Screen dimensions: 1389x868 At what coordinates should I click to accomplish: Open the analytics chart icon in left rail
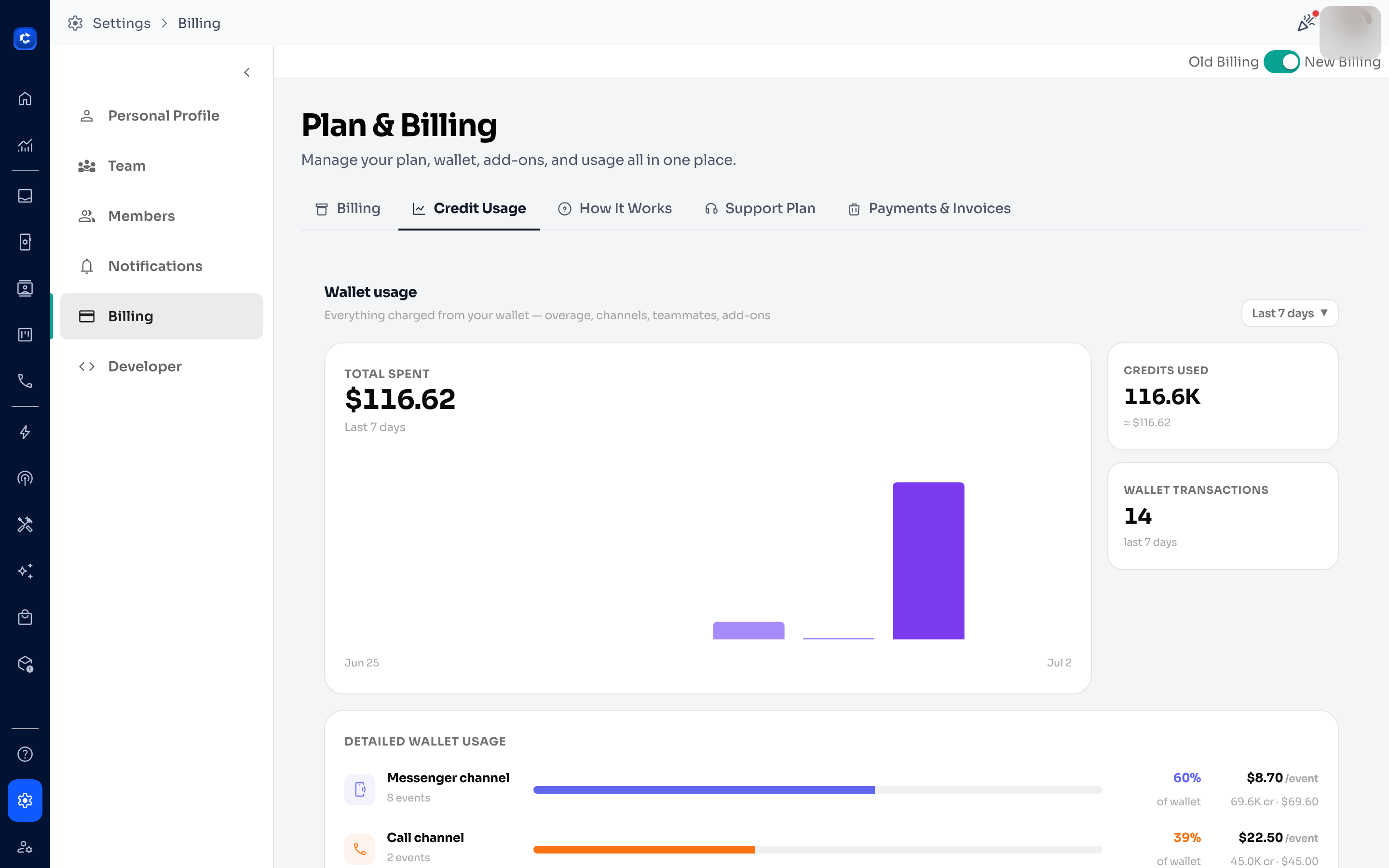pyautogui.click(x=25, y=145)
